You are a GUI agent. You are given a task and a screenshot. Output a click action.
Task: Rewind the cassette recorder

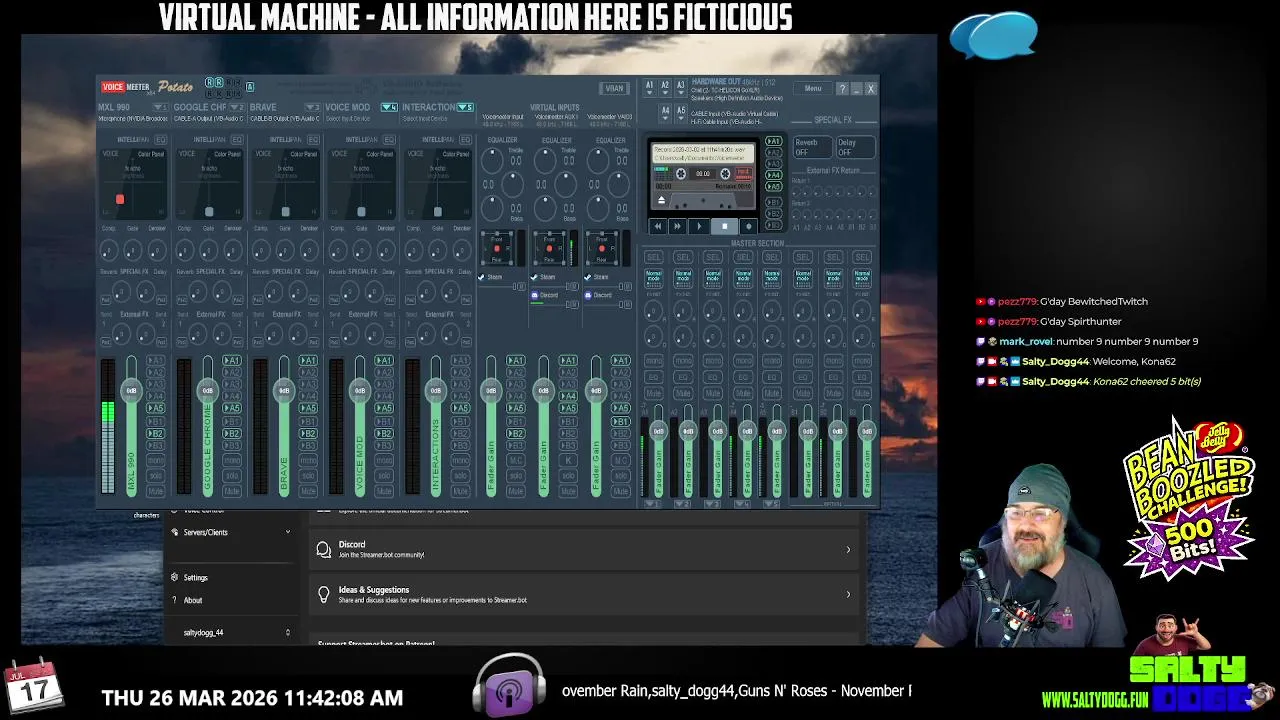tap(656, 227)
